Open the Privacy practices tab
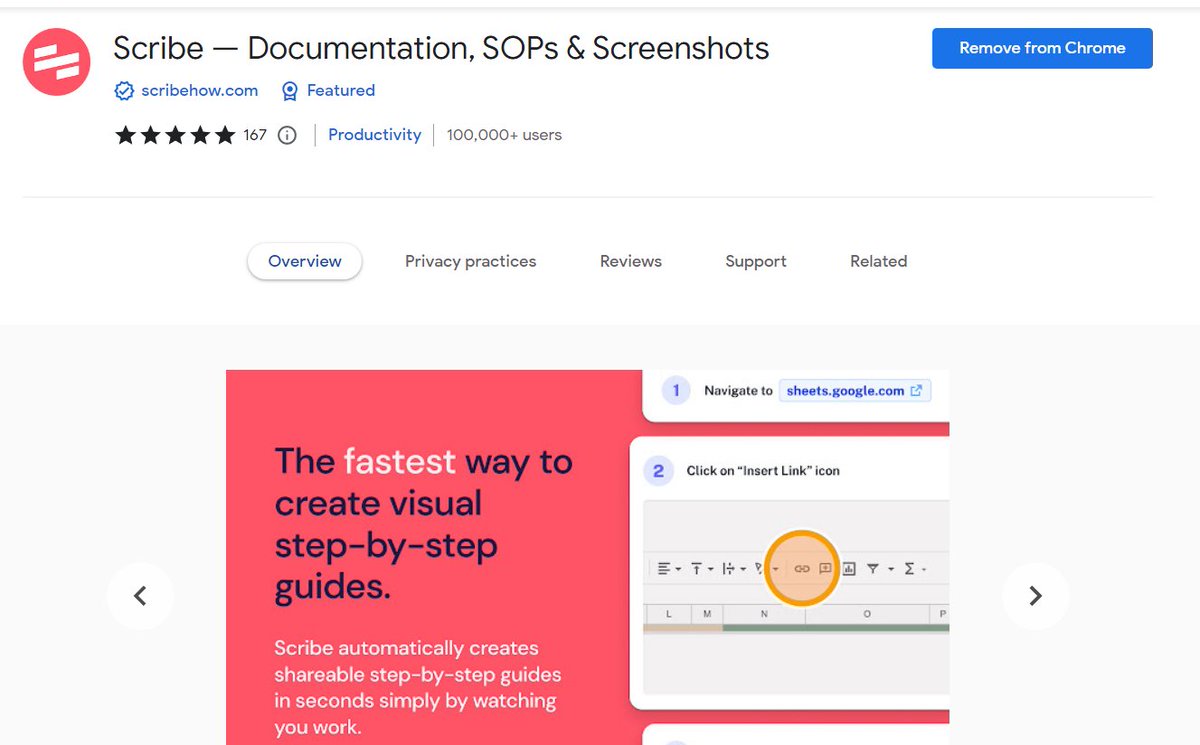 [x=470, y=261]
